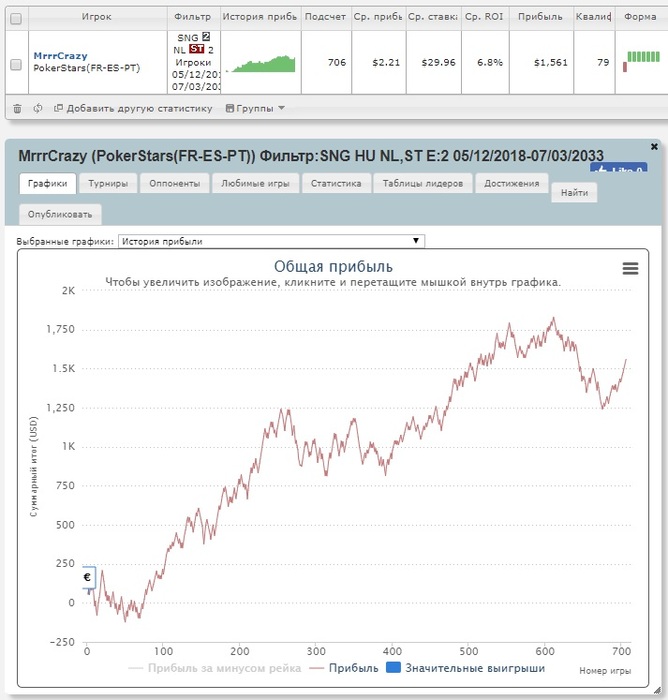This screenshot has width=668, height=700.
Task: Check the MrrrCrazy row checkbox
Action: point(16,64)
